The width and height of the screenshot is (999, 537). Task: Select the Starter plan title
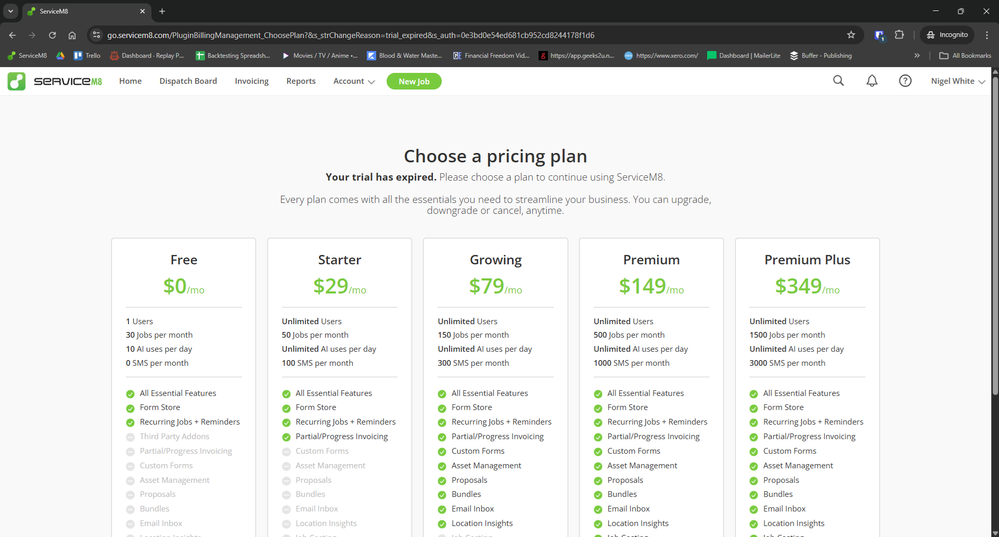click(340, 260)
